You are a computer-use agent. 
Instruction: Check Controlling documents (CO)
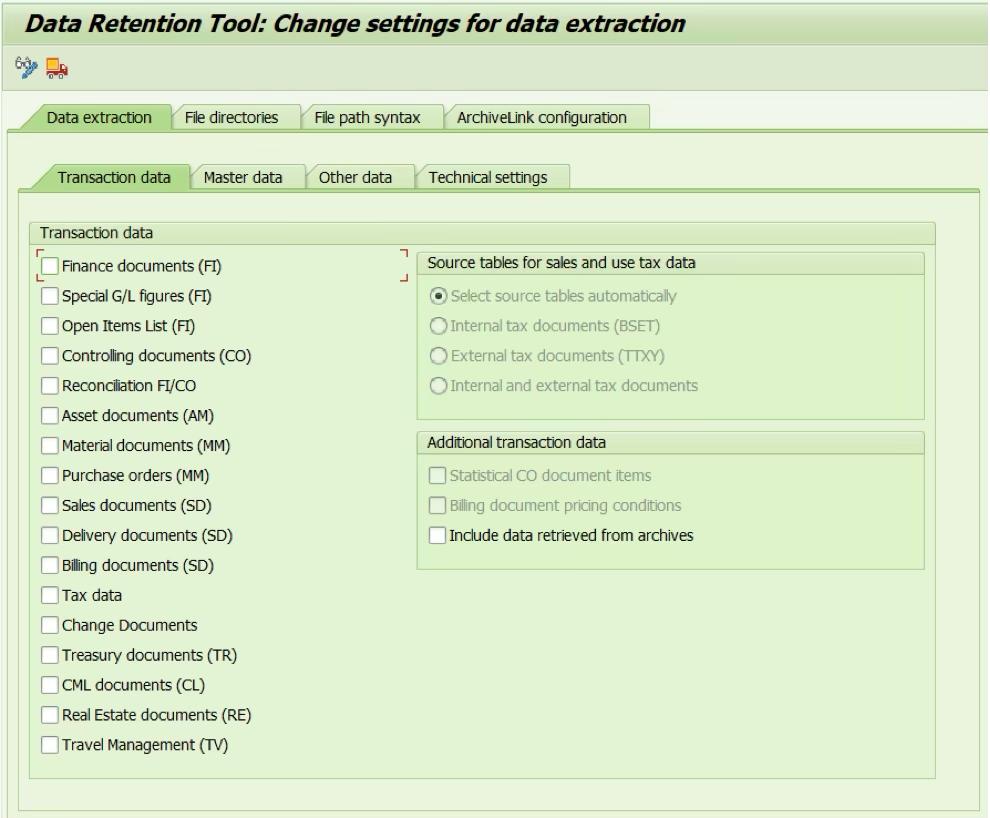[x=50, y=355]
